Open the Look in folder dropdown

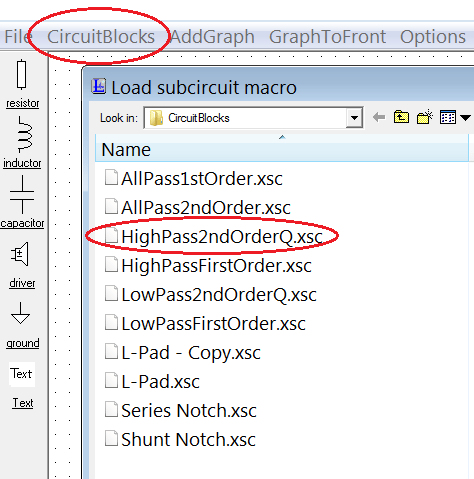355,117
